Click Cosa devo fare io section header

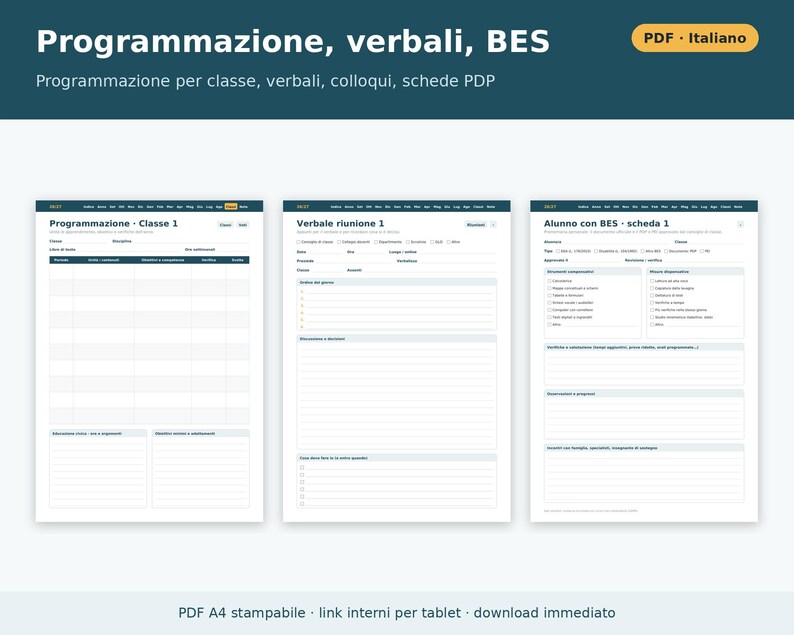pos(396,458)
